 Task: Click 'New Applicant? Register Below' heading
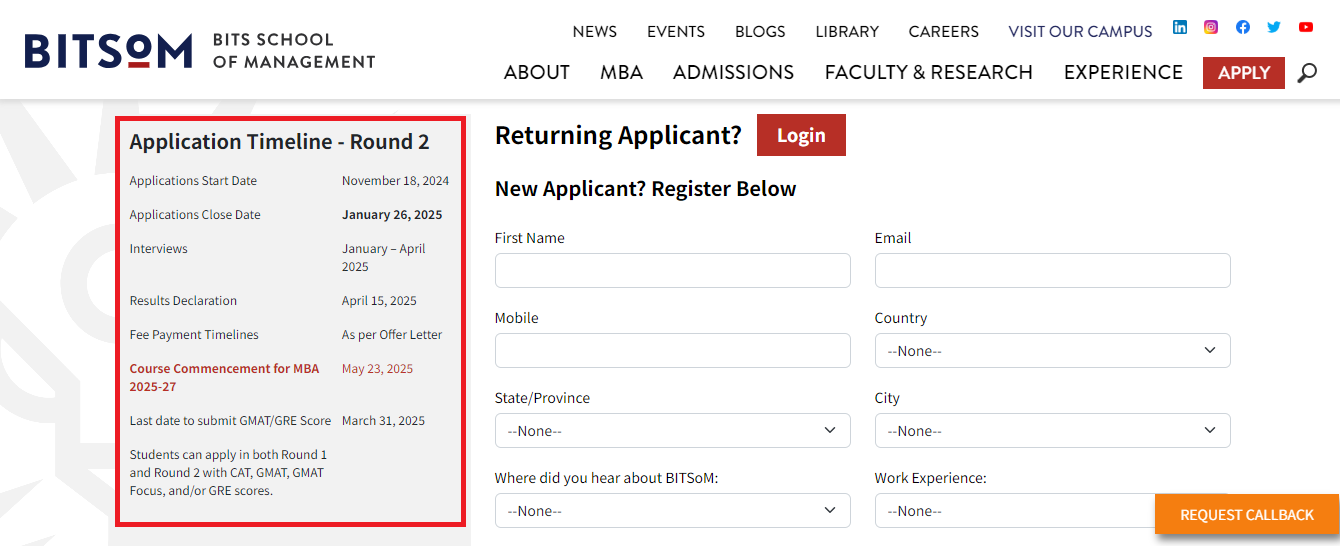[x=646, y=189]
